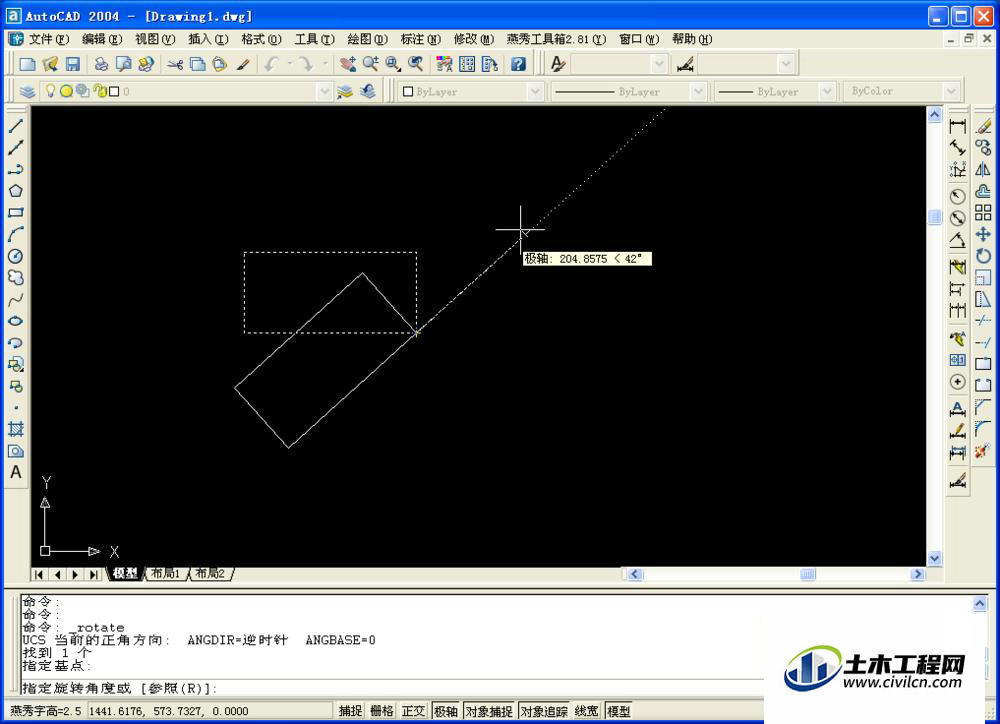1000x724 pixels.
Task: Open the 修改(M) menu
Action: click(474, 39)
